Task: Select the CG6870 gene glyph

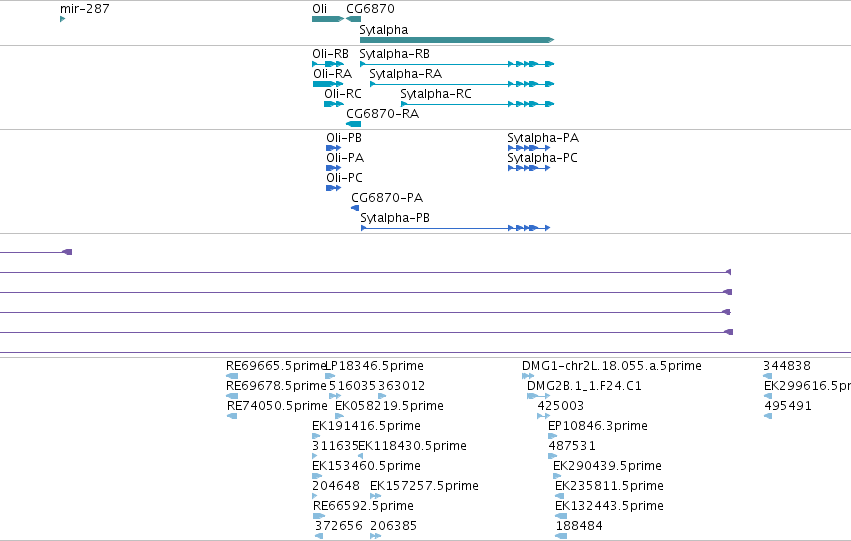Action: coord(353,19)
